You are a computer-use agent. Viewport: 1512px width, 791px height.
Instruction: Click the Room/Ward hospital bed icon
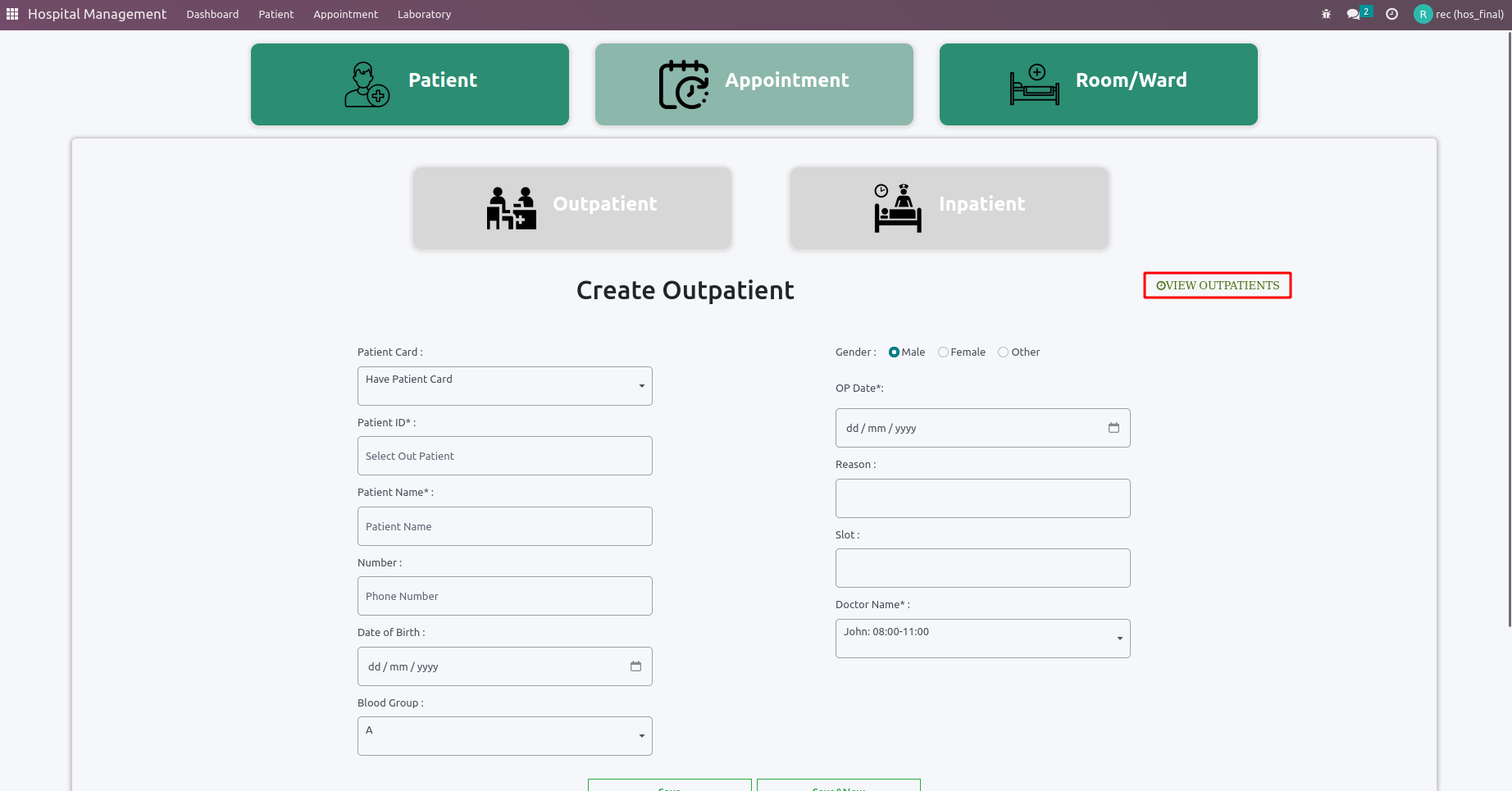pyautogui.click(x=1035, y=84)
